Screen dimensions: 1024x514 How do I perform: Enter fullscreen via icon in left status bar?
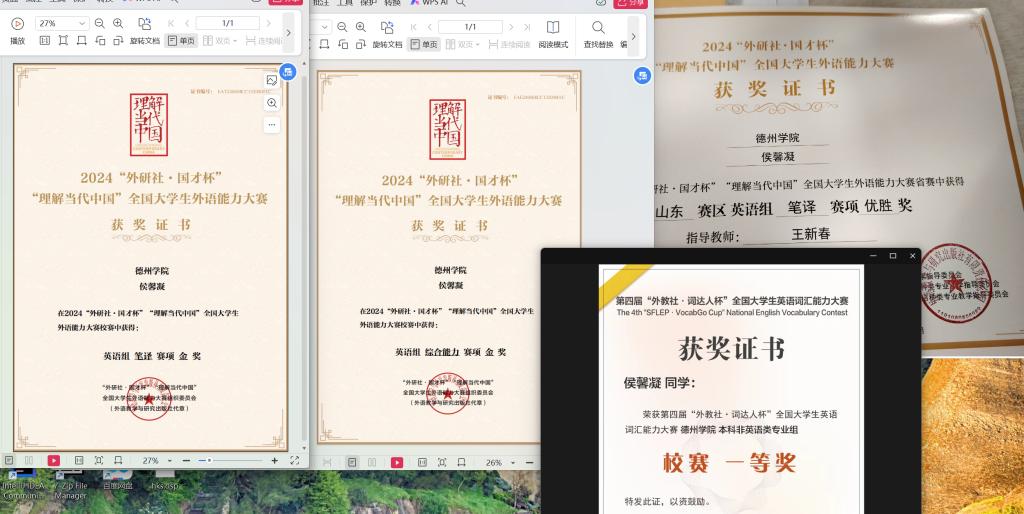295,460
